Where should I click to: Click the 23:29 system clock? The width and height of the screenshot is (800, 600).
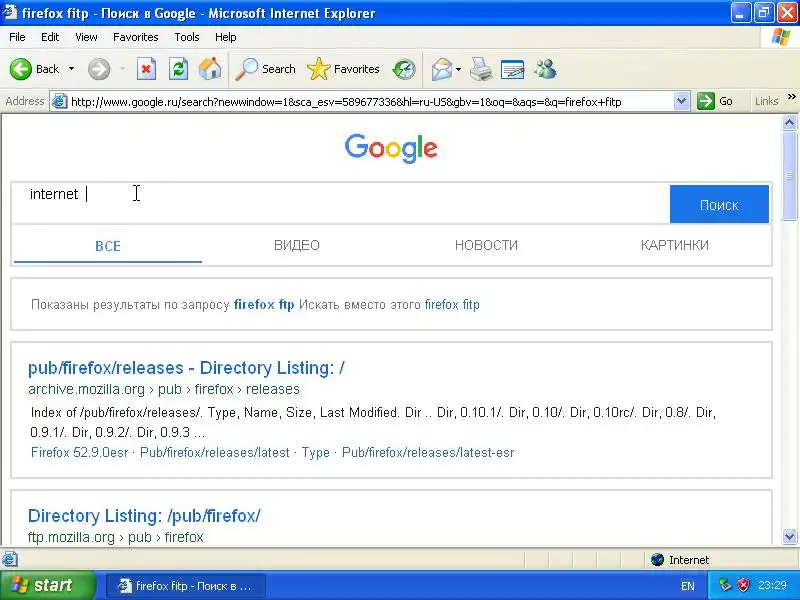[x=772, y=585]
